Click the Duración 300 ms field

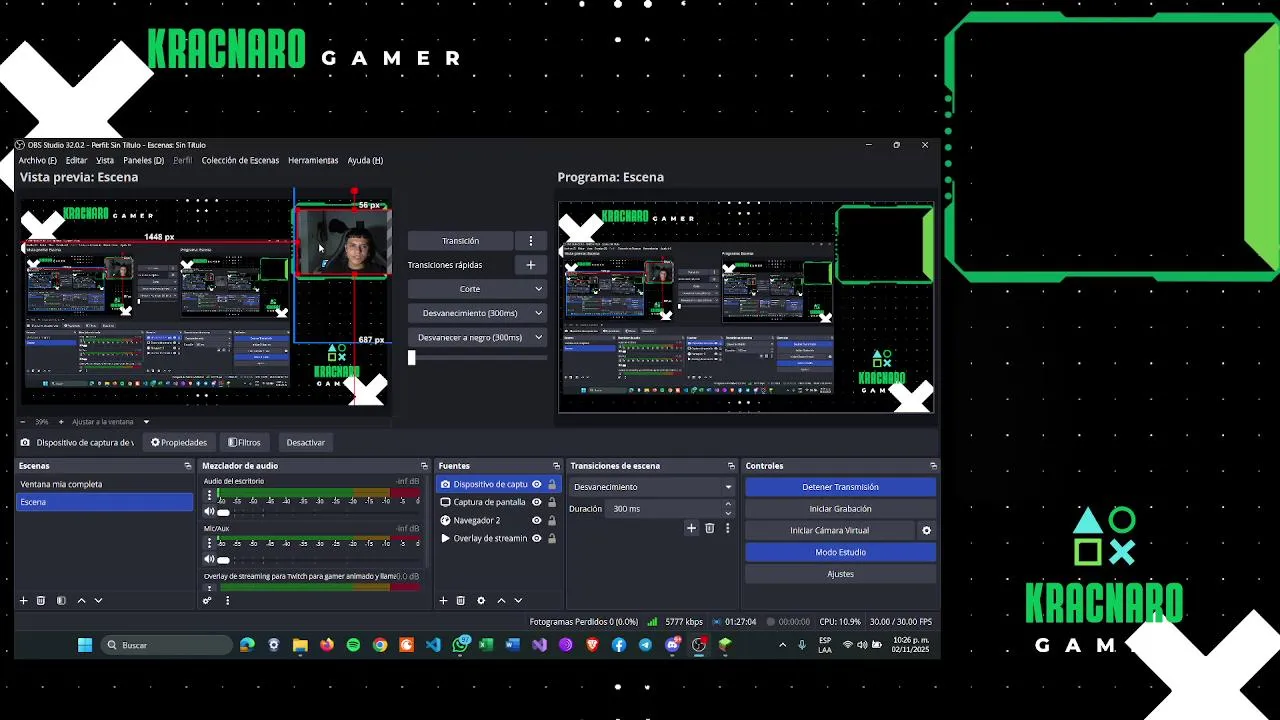[671, 509]
